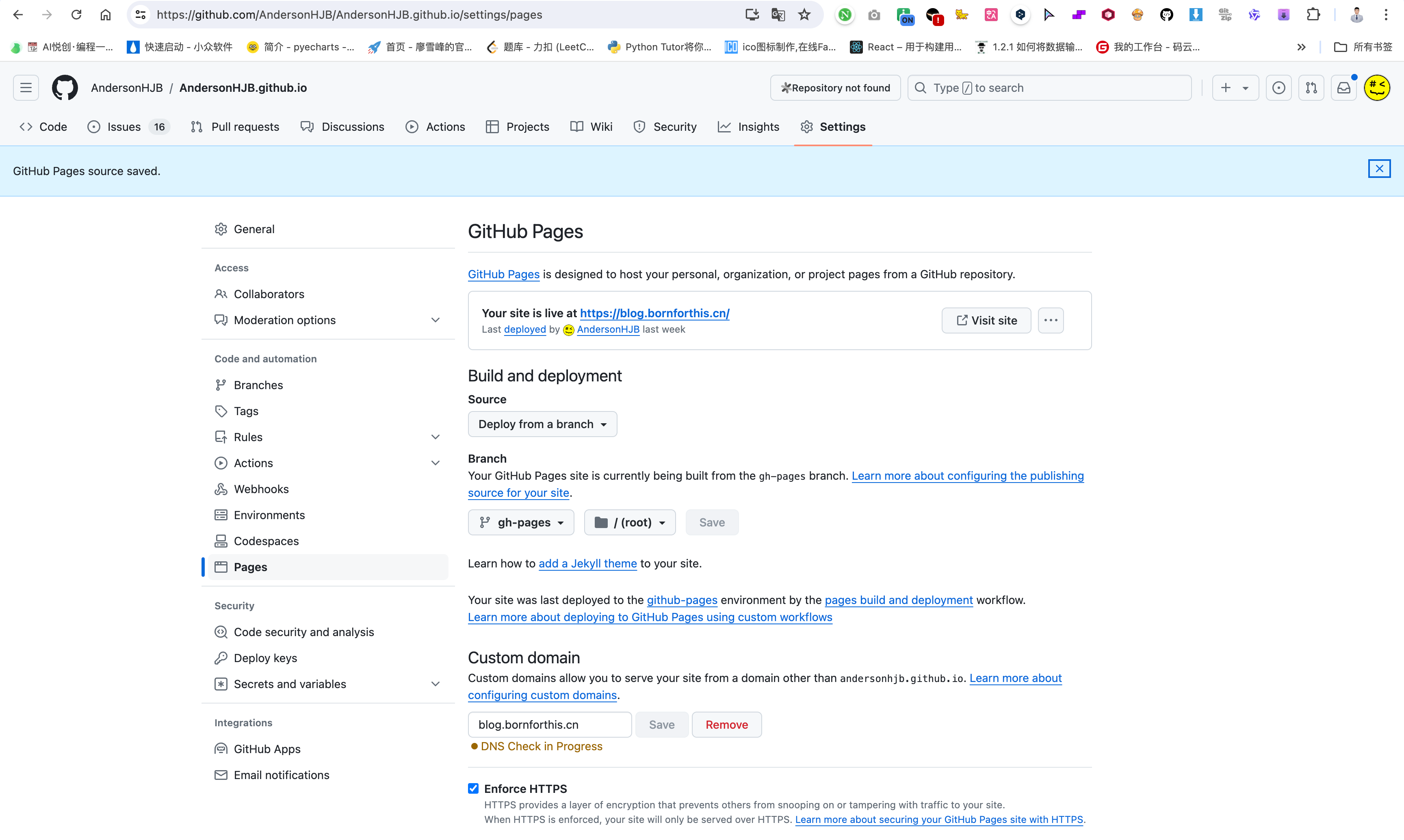Expand Secrets and variables in sidebar
The width and height of the screenshot is (1404, 840).
coord(435,684)
